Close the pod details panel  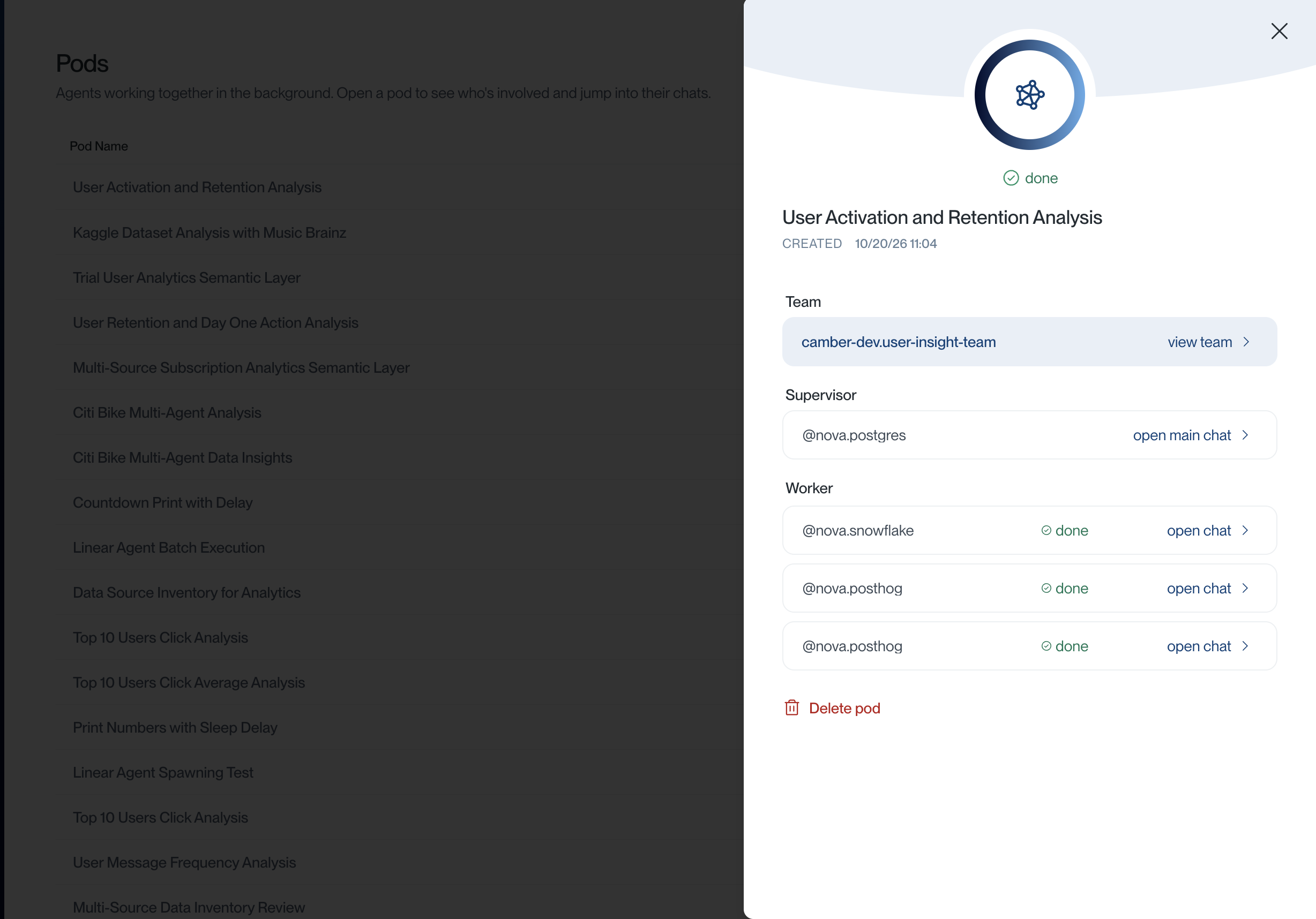pyautogui.click(x=1278, y=31)
